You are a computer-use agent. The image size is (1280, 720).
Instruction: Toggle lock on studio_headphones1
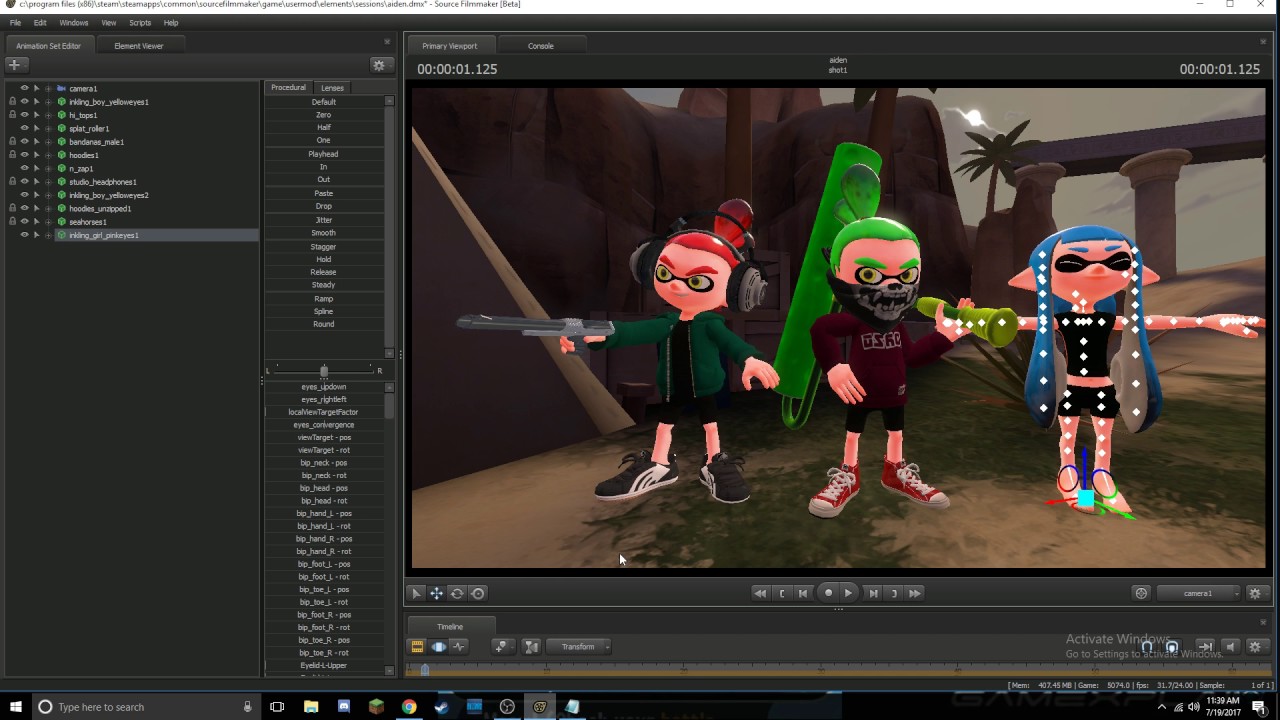point(12,182)
